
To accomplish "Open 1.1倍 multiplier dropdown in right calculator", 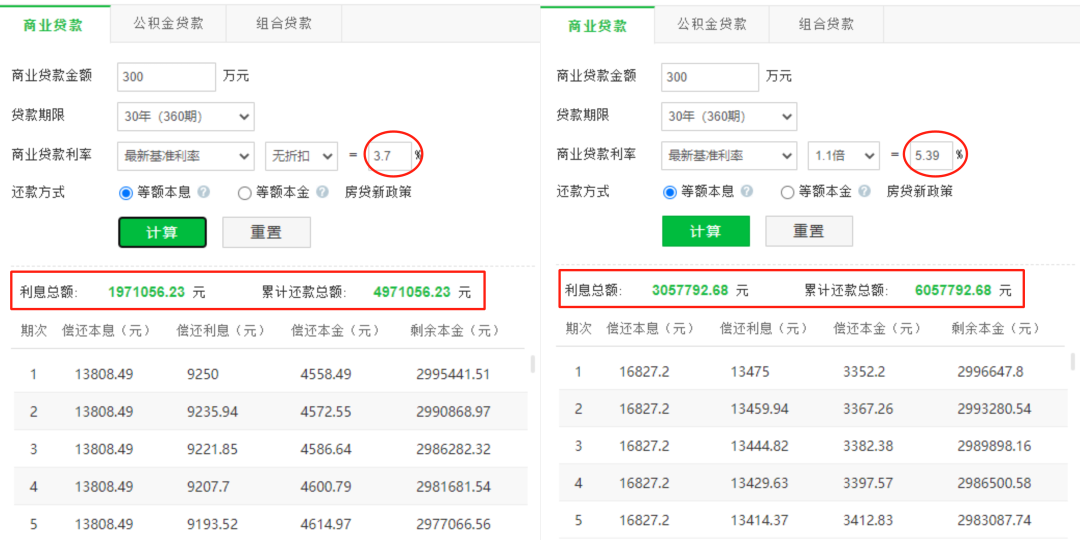I will [844, 156].
